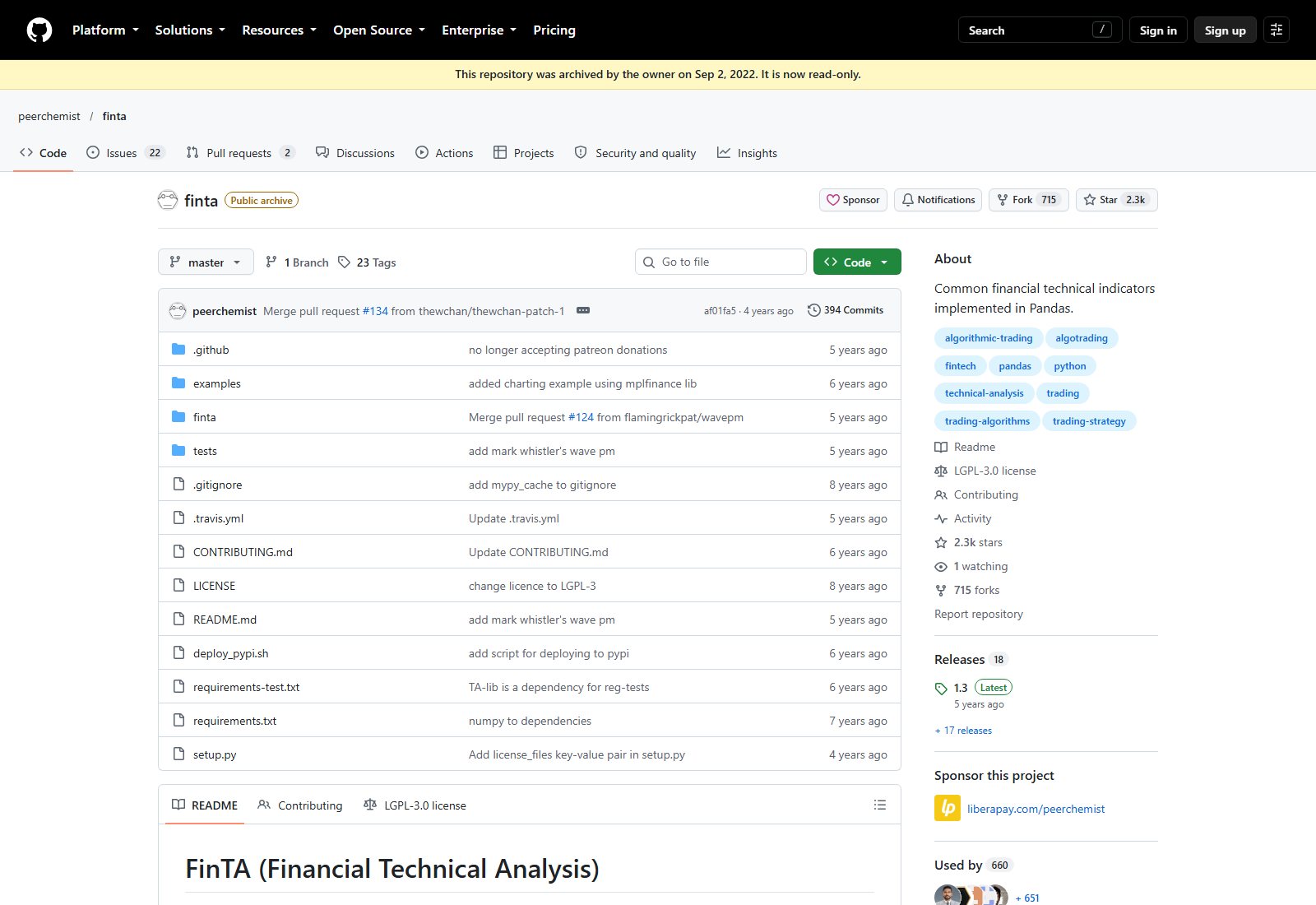
Task: Click the Sponsor heart button
Action: coord(853,200)
